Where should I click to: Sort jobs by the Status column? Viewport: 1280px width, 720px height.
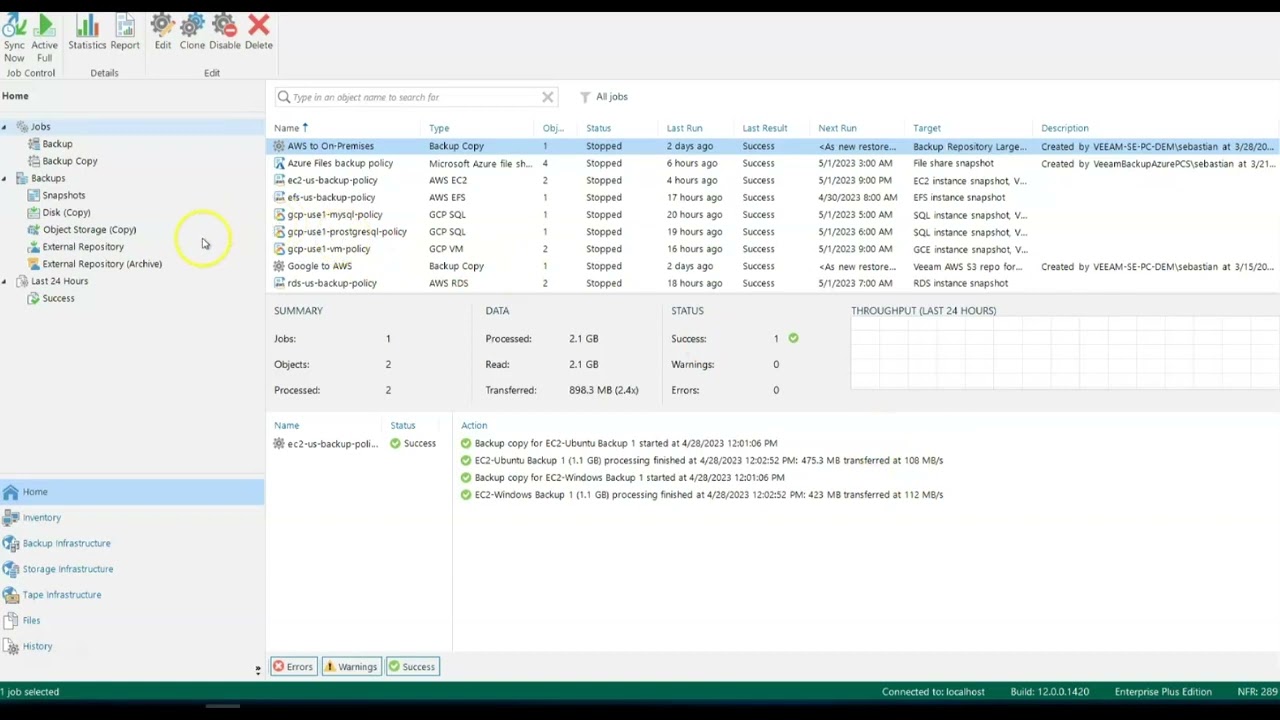(598, 128)
